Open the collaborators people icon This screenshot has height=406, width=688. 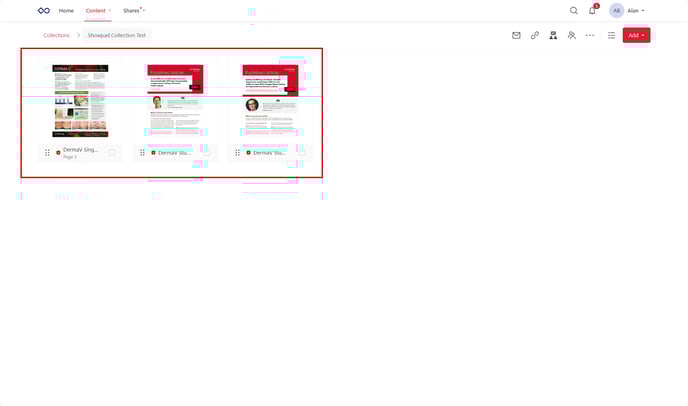tap(571, 35)
